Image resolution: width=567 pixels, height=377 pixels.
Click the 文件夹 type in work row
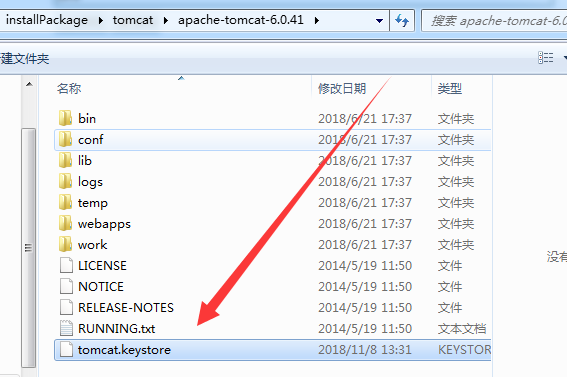[456, 245]
